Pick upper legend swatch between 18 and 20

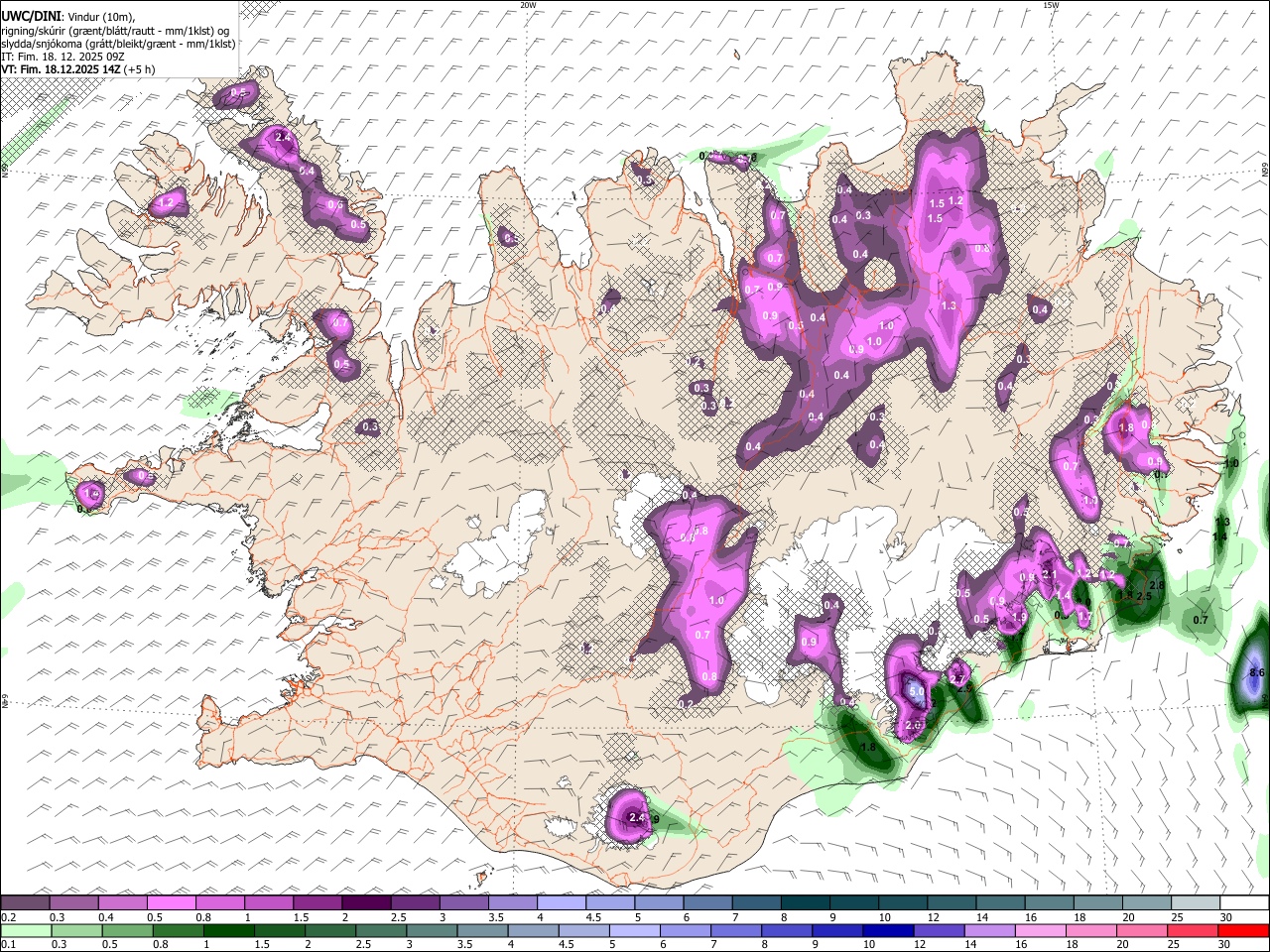1096,902
